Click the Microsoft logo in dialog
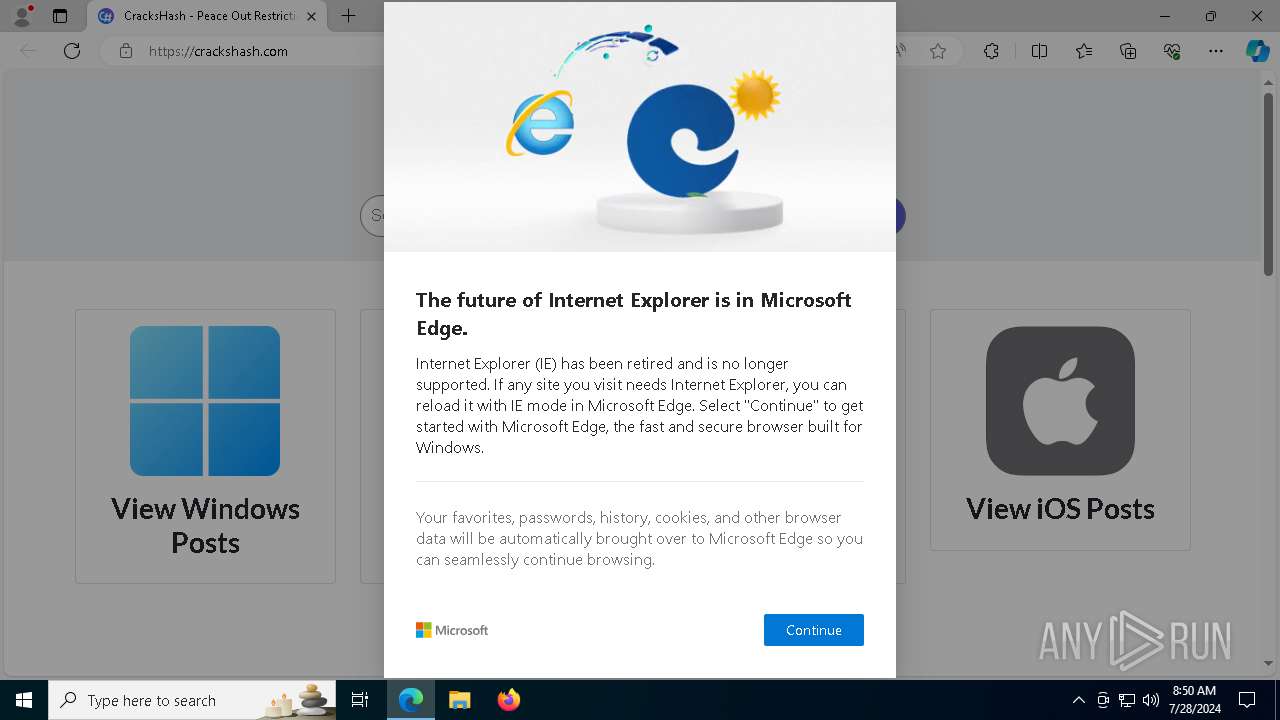The width and height of the screenshot is (1280, 720). coord(452,630)
